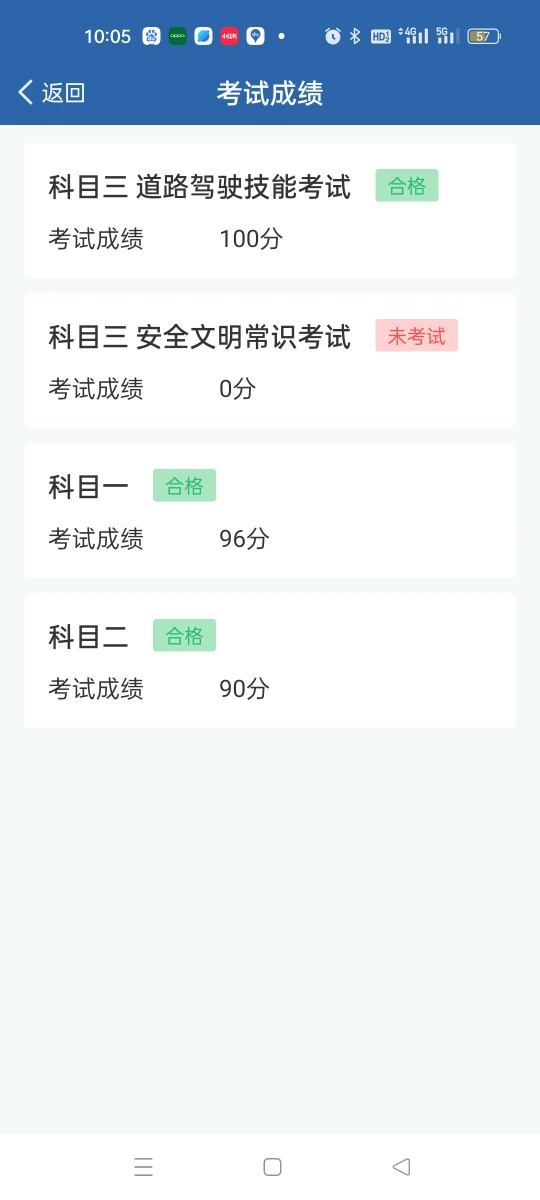Tap the battery level indicator icon
This screenshot has height=1200, width=540.
(484, 36)
